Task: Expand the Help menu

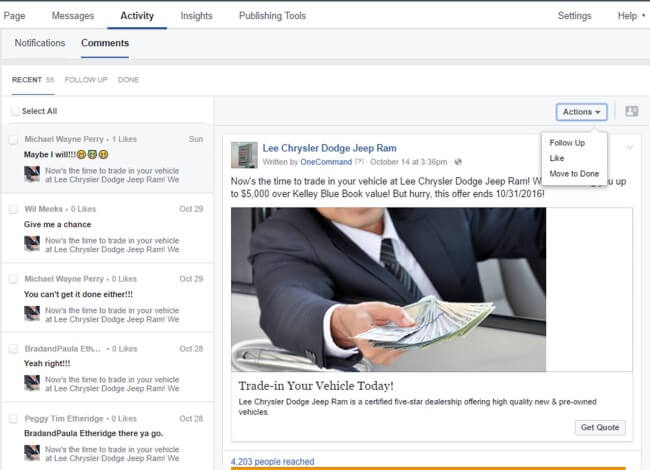Action: pos(630,16)
